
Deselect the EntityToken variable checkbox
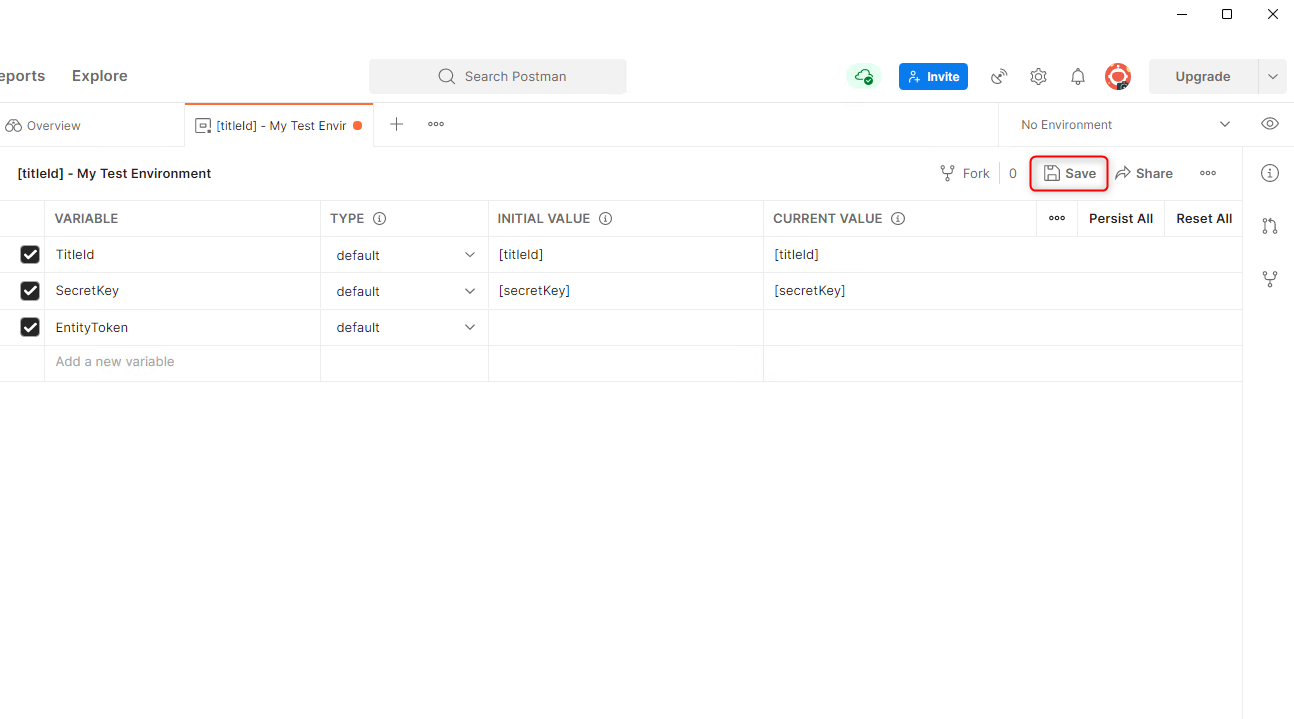[30, 327]
